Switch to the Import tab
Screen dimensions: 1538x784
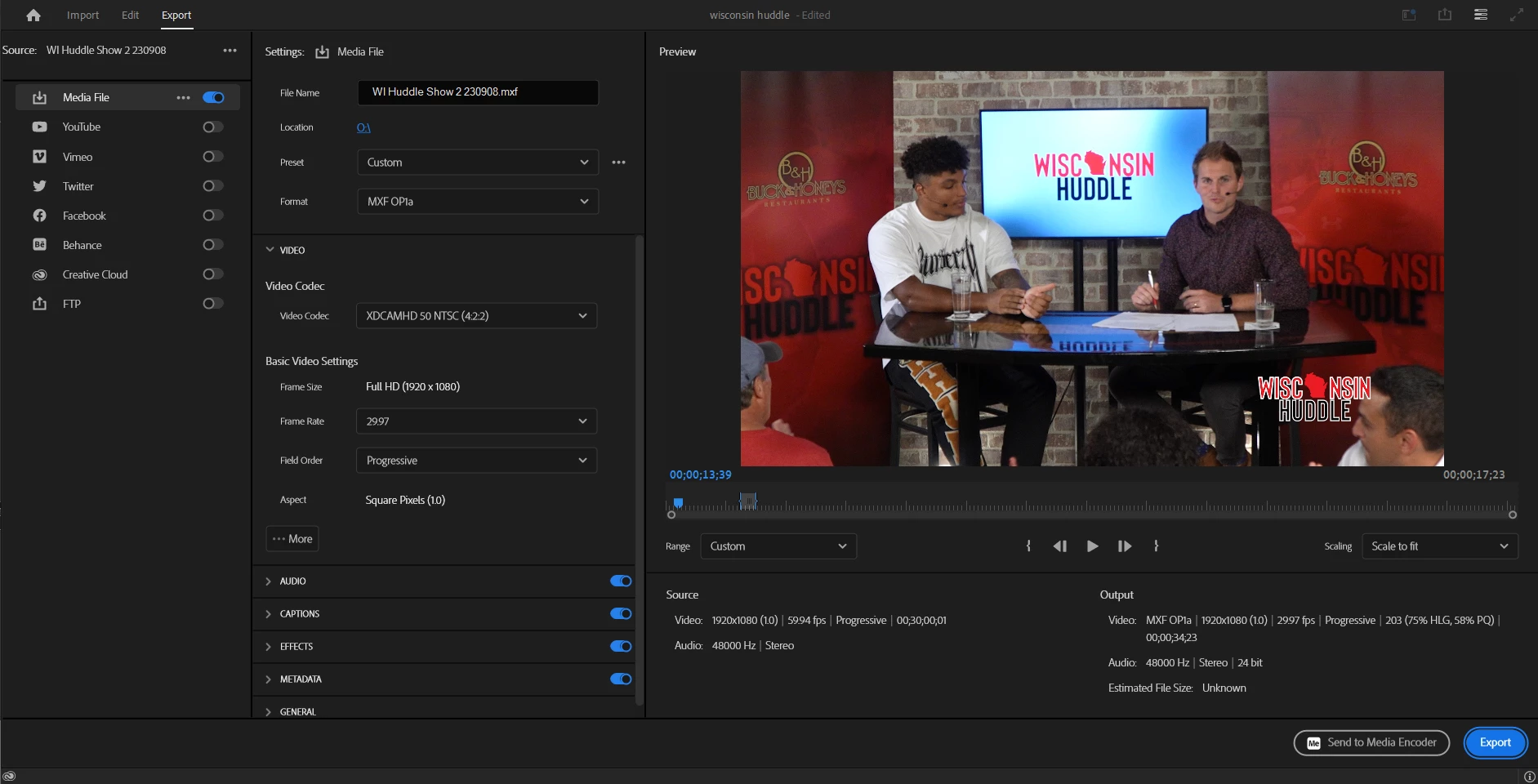coord(82,15)
